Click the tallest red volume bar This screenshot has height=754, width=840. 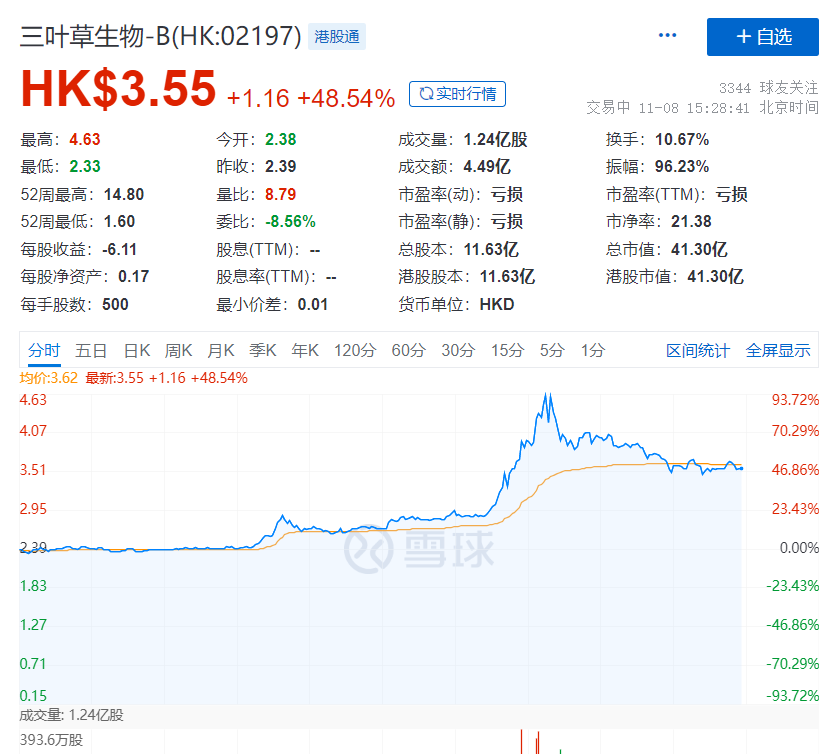point(521,741)
